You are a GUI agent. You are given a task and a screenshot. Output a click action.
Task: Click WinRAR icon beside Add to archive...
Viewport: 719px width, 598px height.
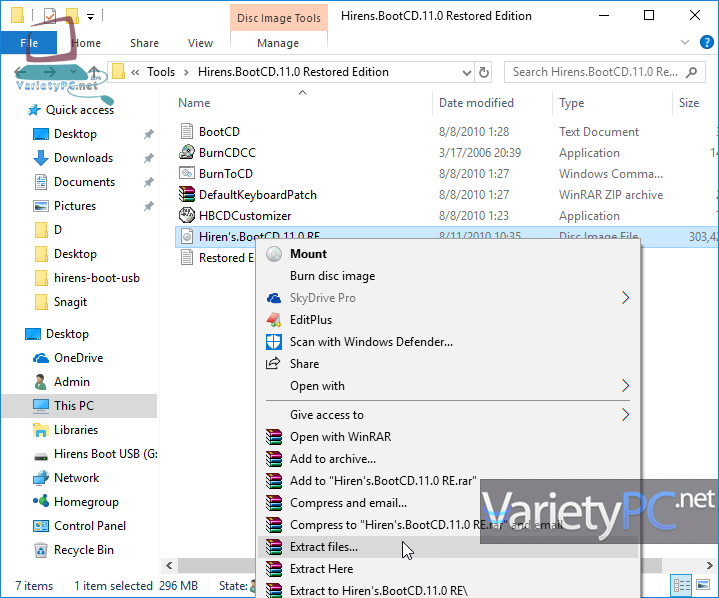tap(274, 459)
